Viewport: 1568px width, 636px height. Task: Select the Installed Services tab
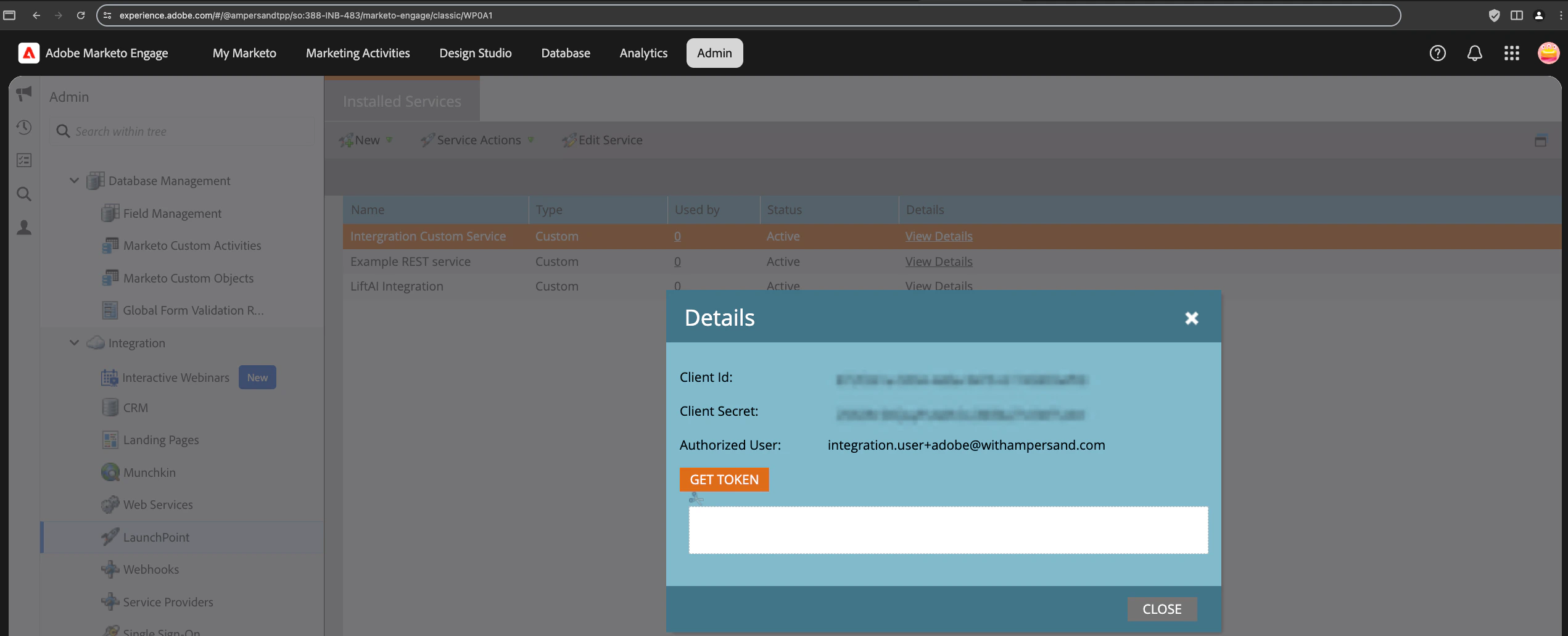(x=402, y=101)
